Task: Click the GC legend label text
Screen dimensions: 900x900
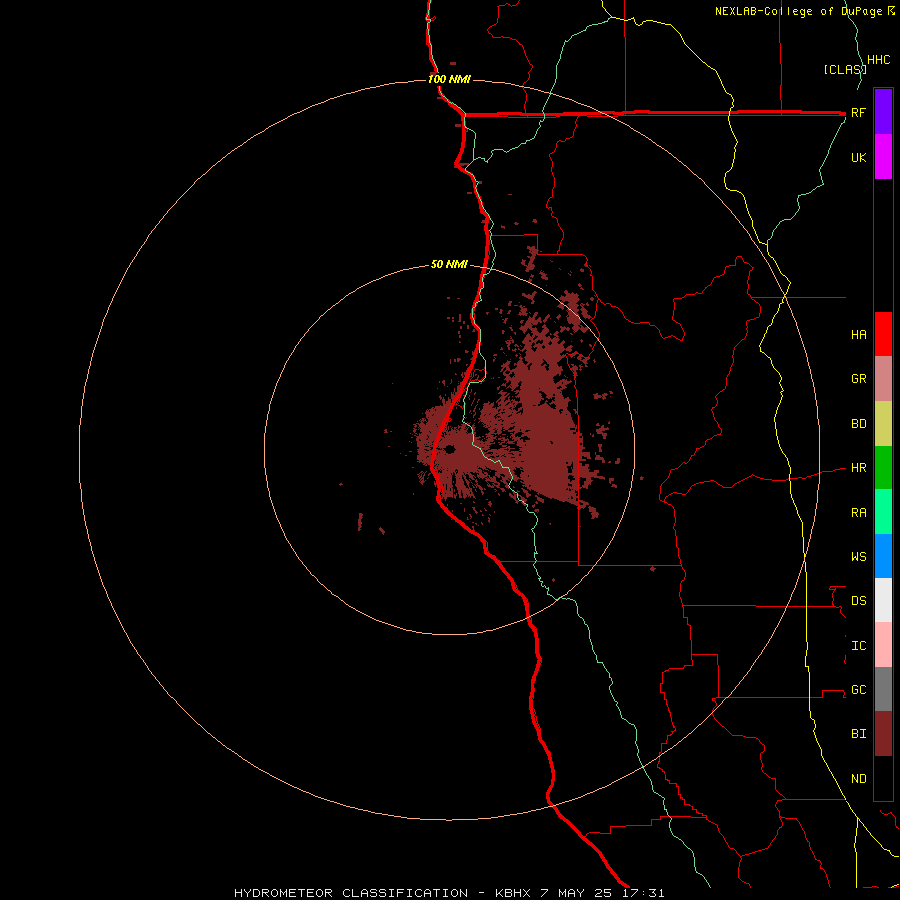Action: [859, 690]
